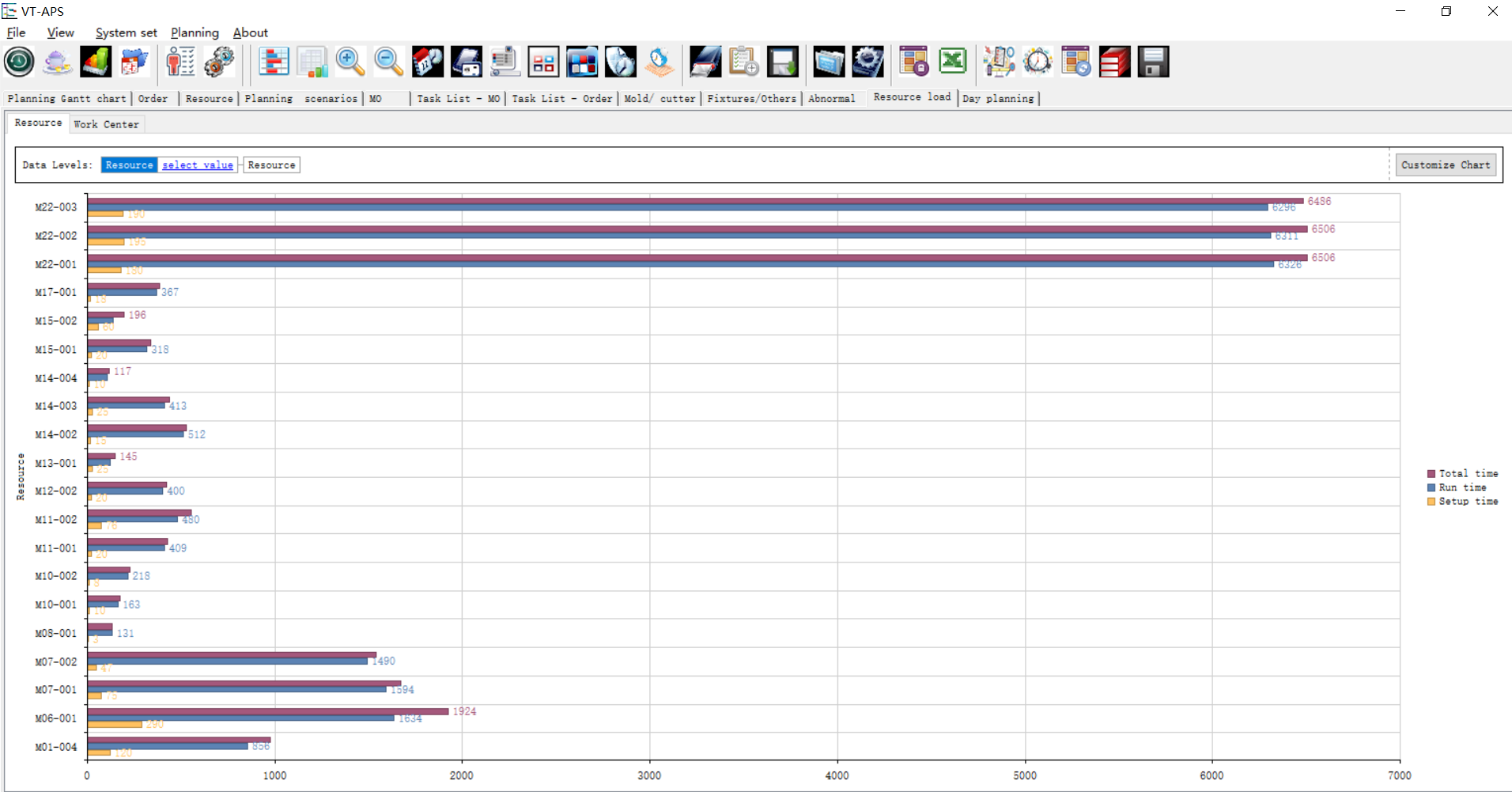
Task: Click the zoom in magnifier icon
Action: pos(350,62)
